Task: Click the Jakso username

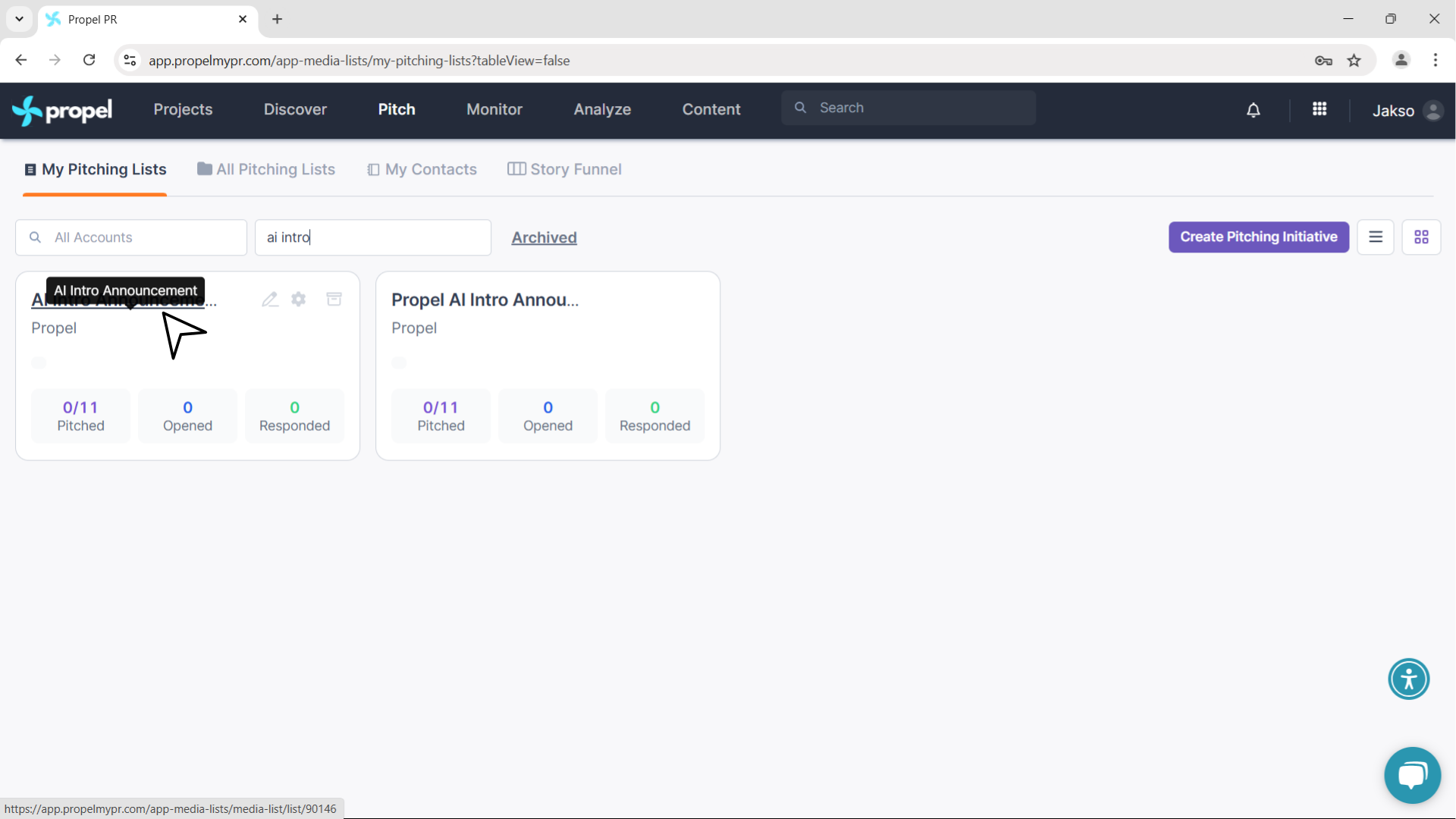Action: (x=1393, y=111)
